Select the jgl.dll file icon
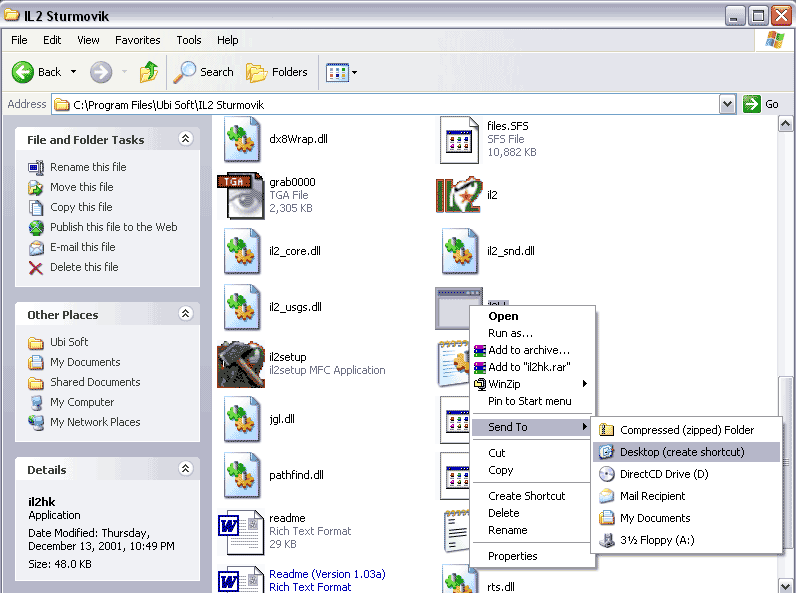This screenshot has width=796, height=593. point(242,419)
